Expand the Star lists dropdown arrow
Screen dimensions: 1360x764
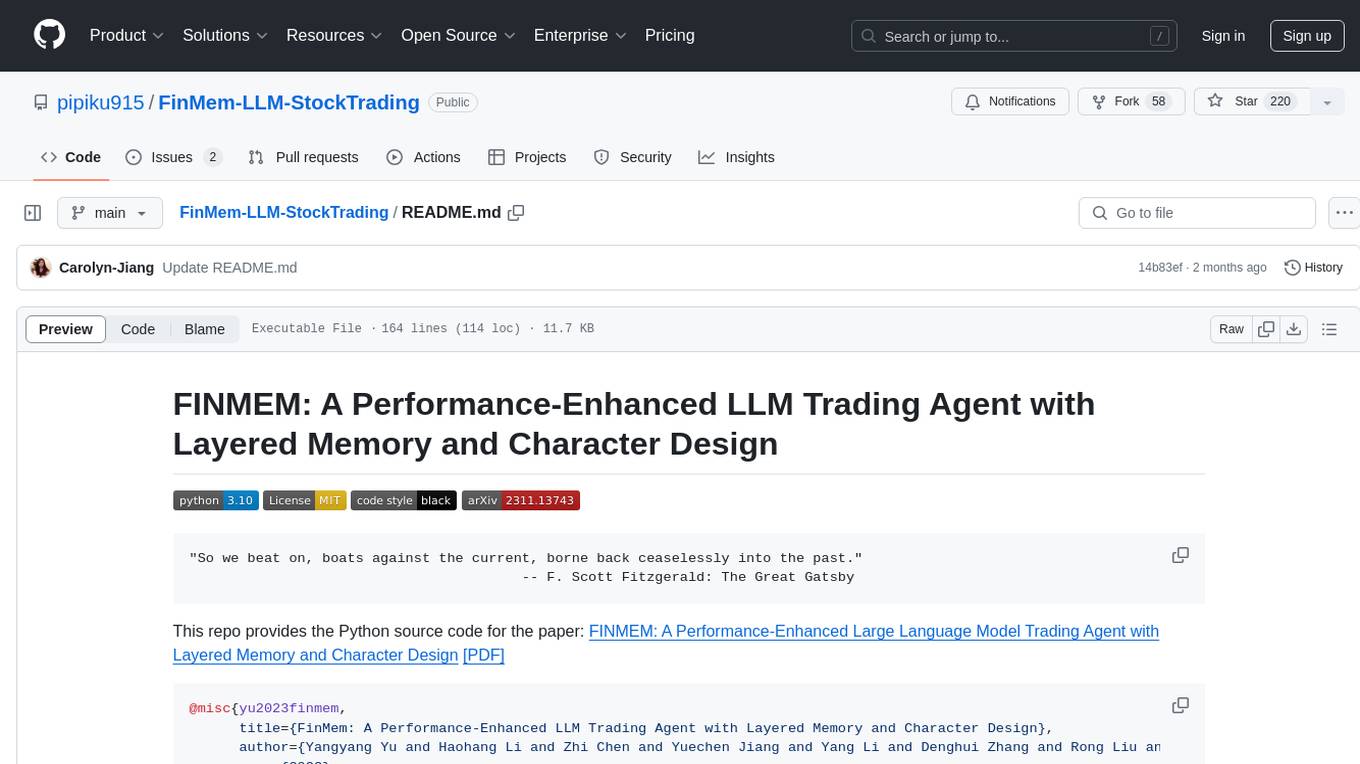pos(1327,102)
